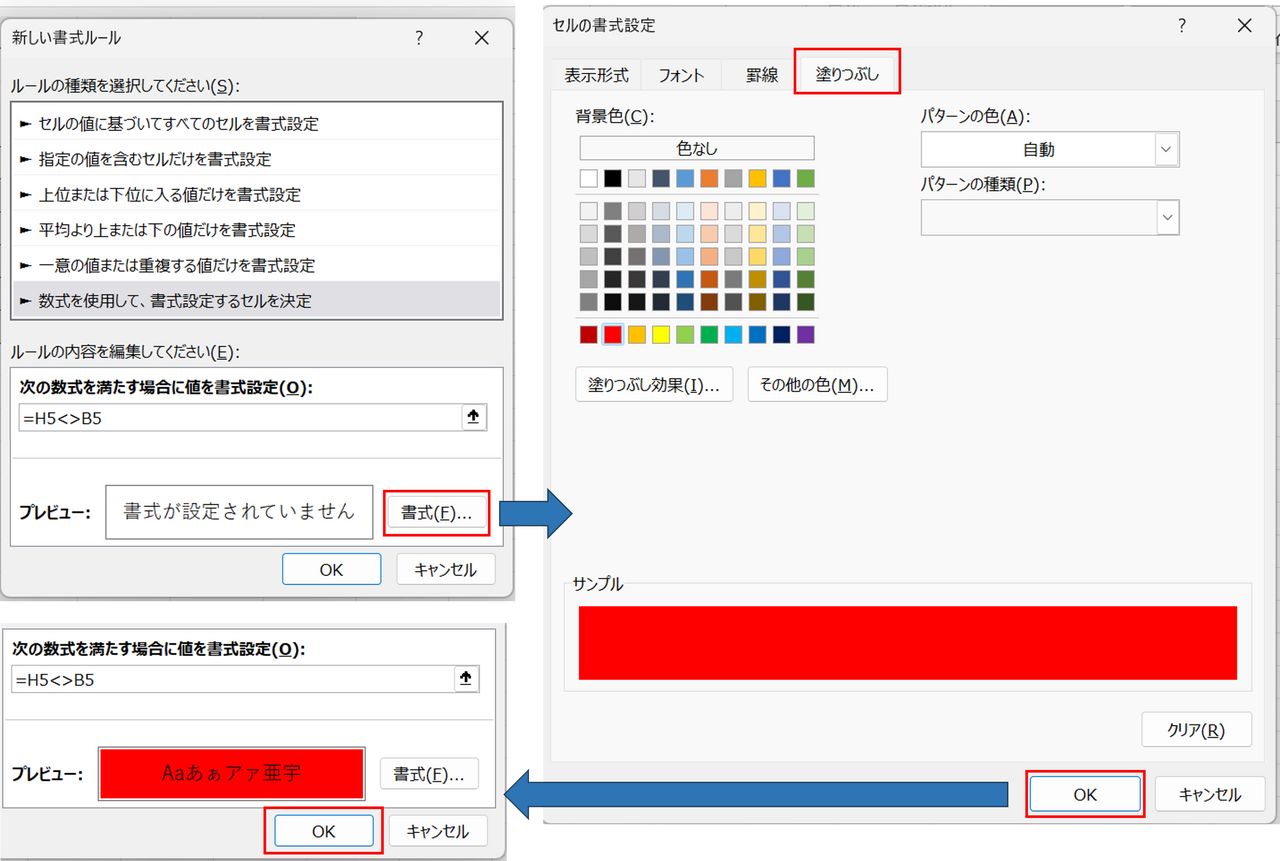1280x861 pixels.
Task: Click the help icon in 新しい書式ルール dialog
Action: click(x=419, y=38)
